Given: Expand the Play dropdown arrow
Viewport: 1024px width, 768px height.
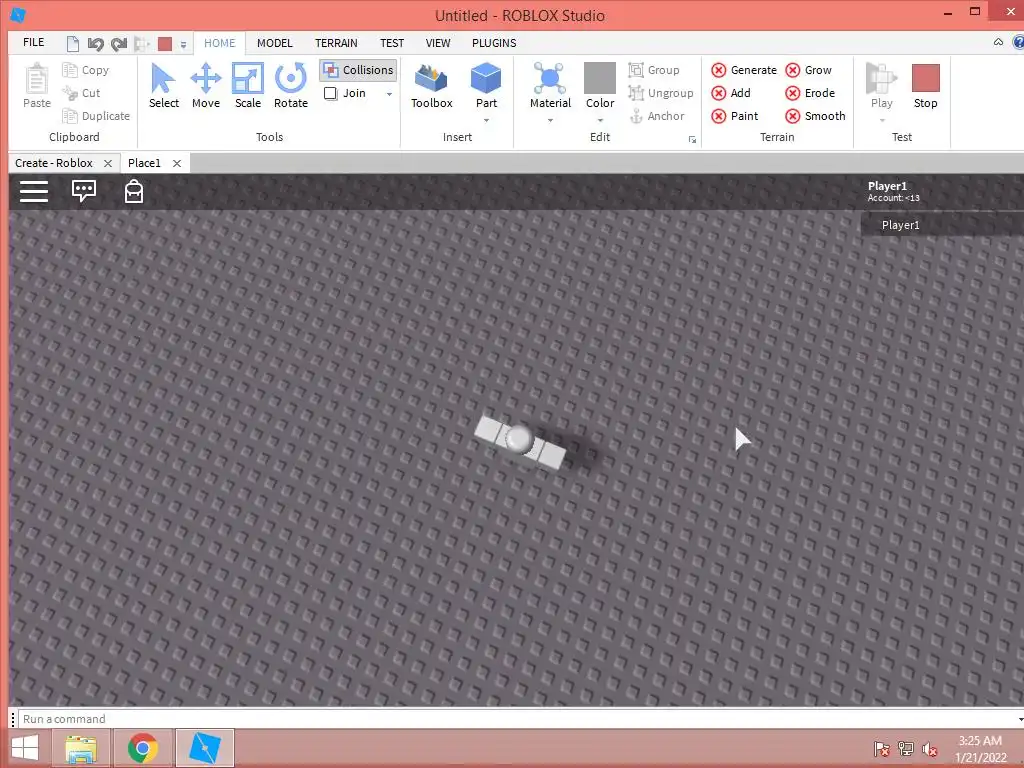Looking at the screenshot, I should tap(882, 120).
